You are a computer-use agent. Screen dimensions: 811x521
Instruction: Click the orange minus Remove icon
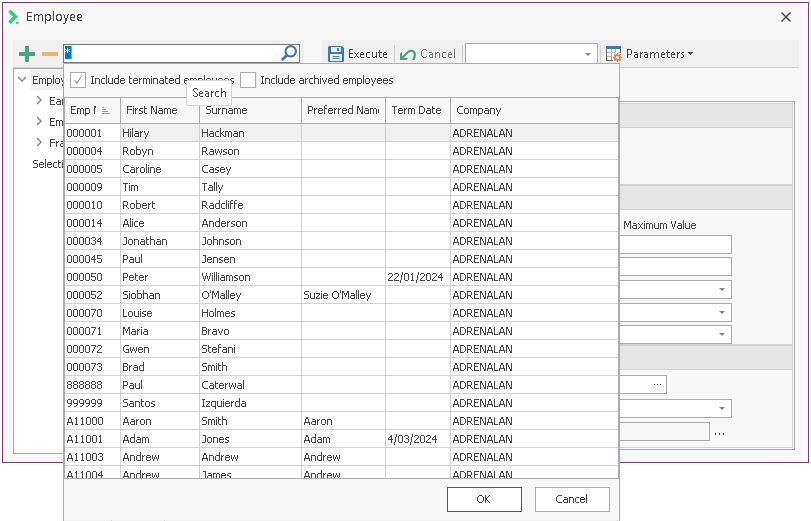[49, 54]
